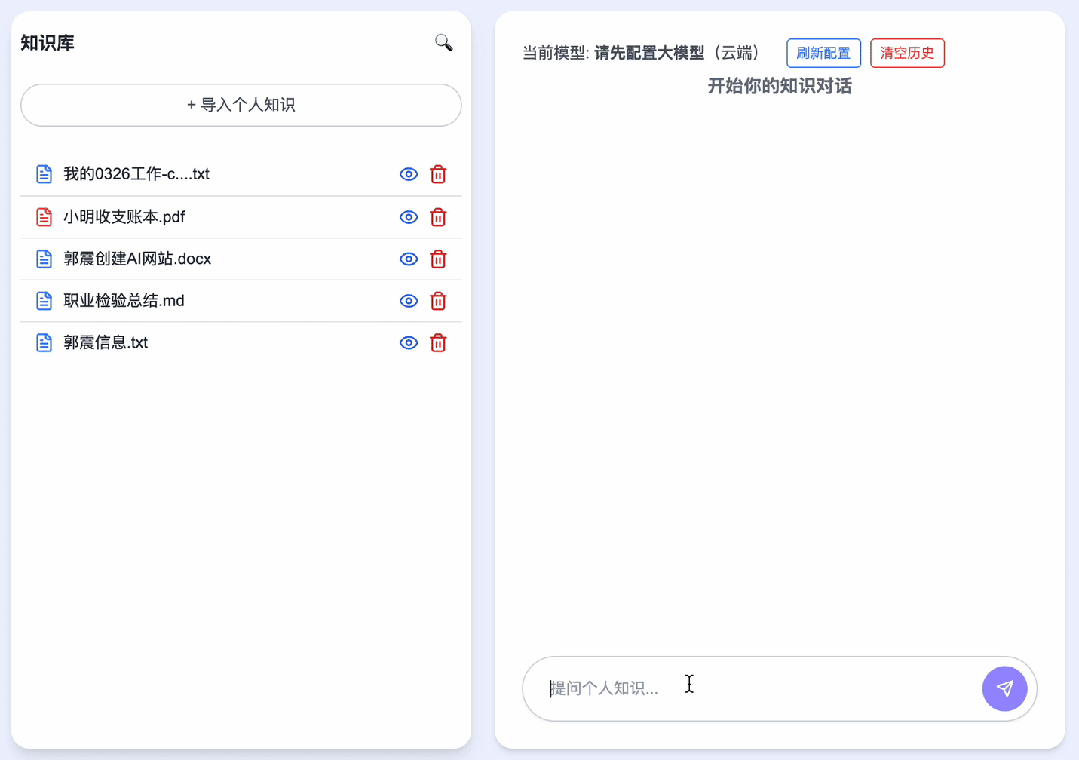
Task: Click the red PDF file icon
Action: tap(44, 217)
